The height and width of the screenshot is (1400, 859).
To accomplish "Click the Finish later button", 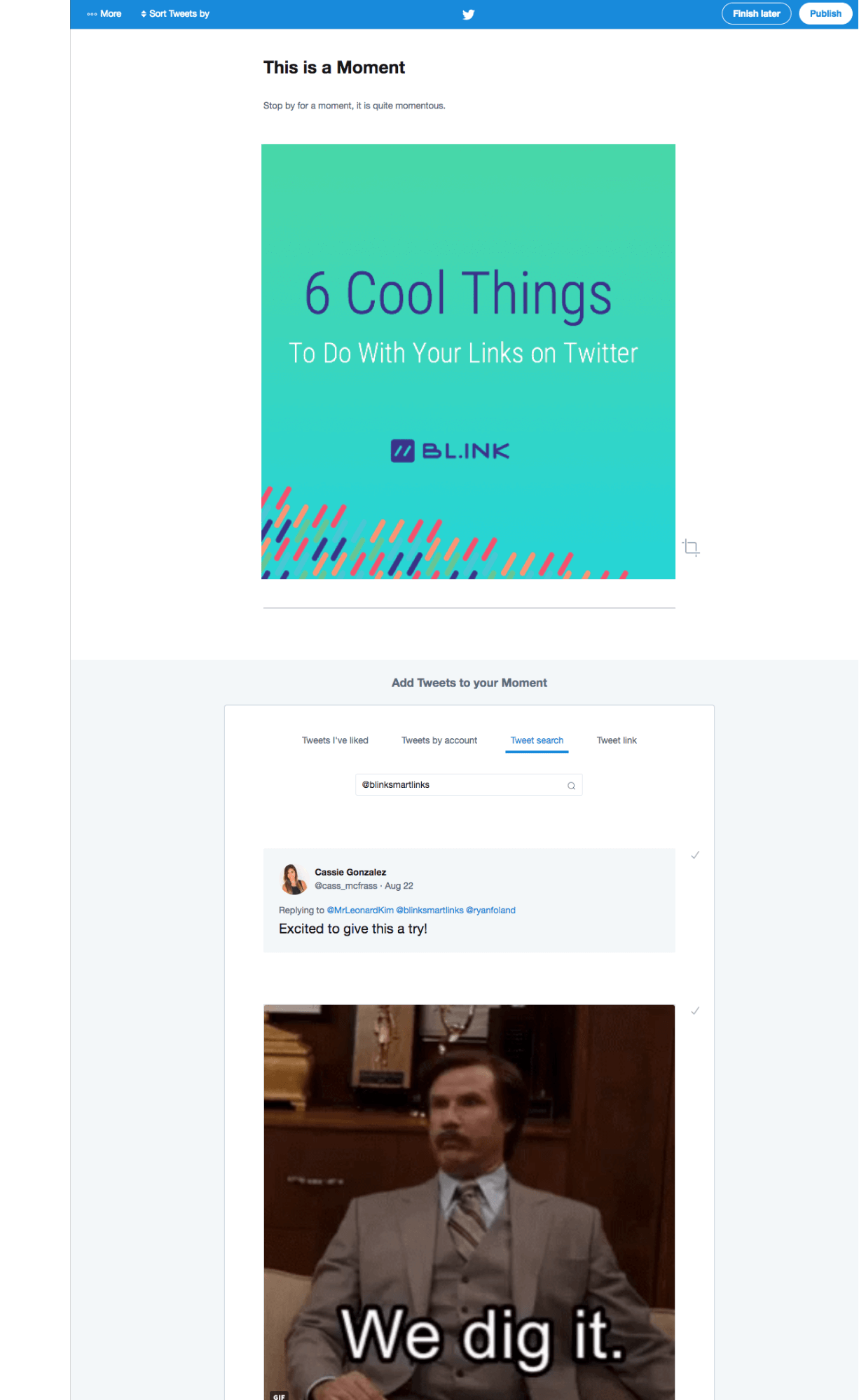I will pos(757,14).
